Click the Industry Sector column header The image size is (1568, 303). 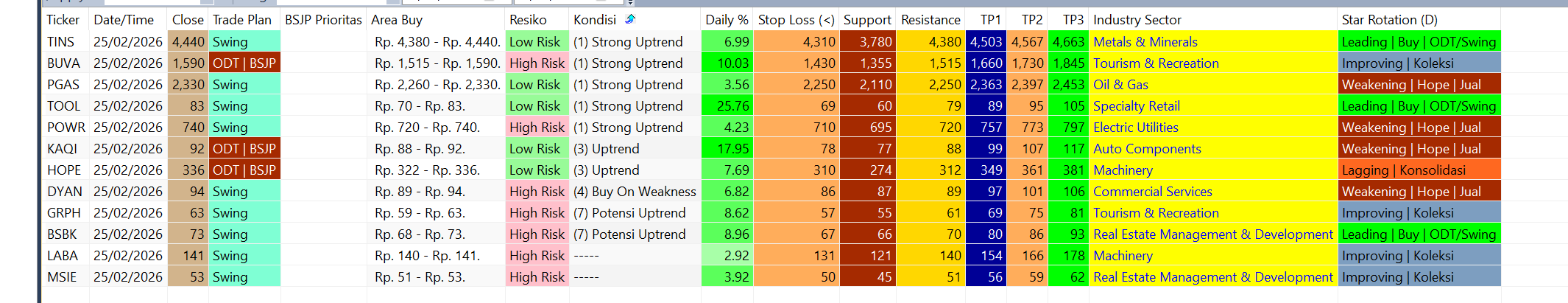(1137, 20)
